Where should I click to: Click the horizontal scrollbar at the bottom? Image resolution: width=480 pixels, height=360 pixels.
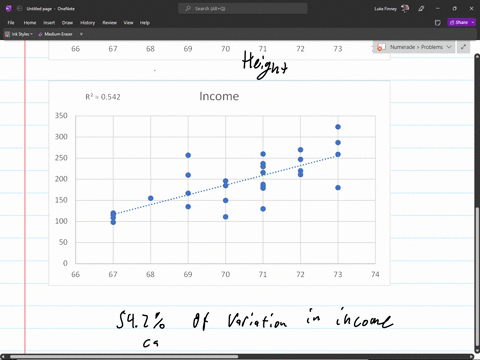124,357
